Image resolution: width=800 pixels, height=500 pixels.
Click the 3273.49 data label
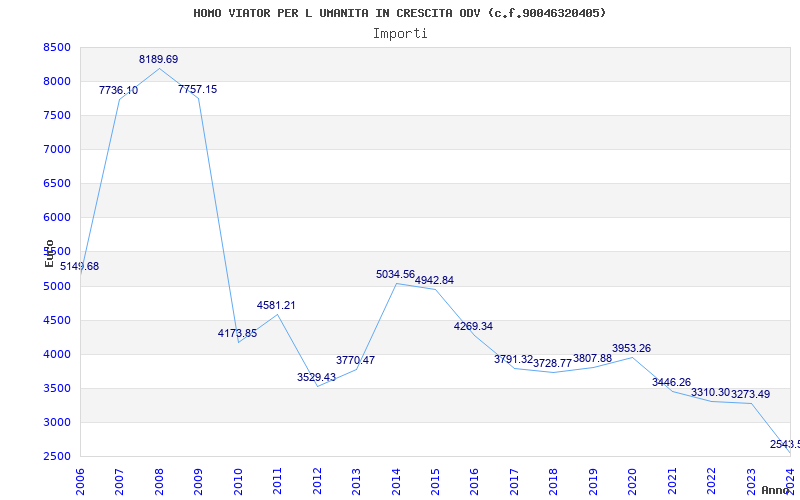pyautogui.click(x=751, y=394)
